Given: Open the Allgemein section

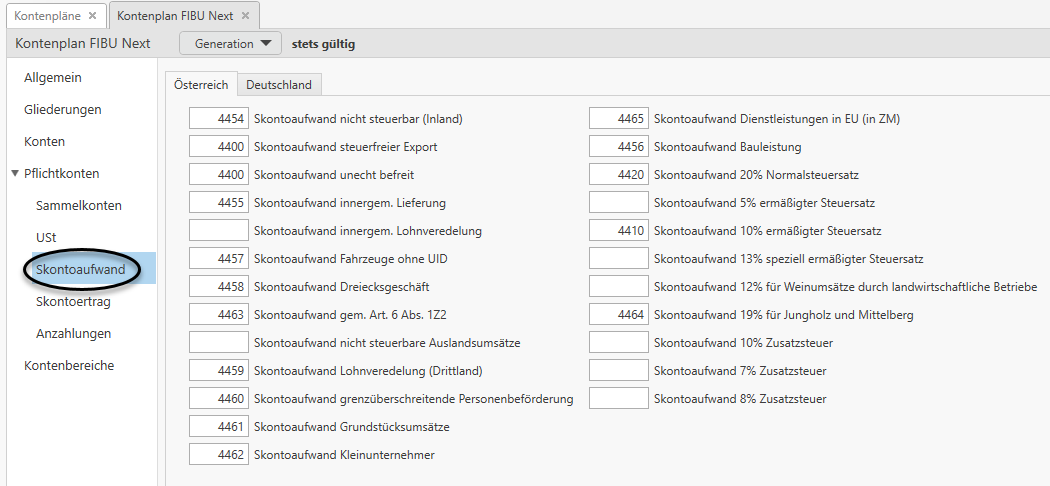Looking at the screenshot, I should pos(53,78).
